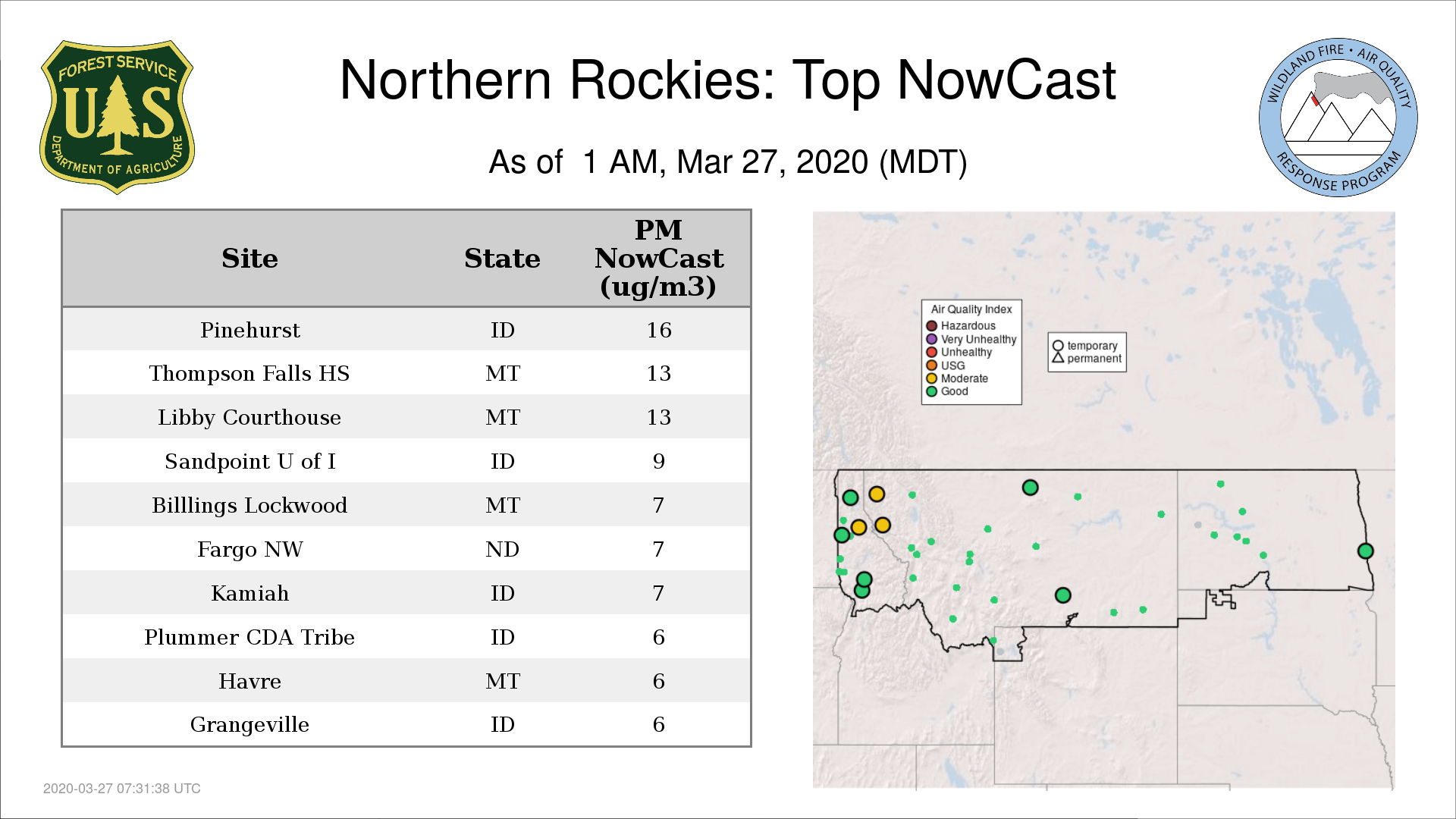This screenshot has height=819, width=1456.
Task: Click the Site column header
Action: point(249,259)
